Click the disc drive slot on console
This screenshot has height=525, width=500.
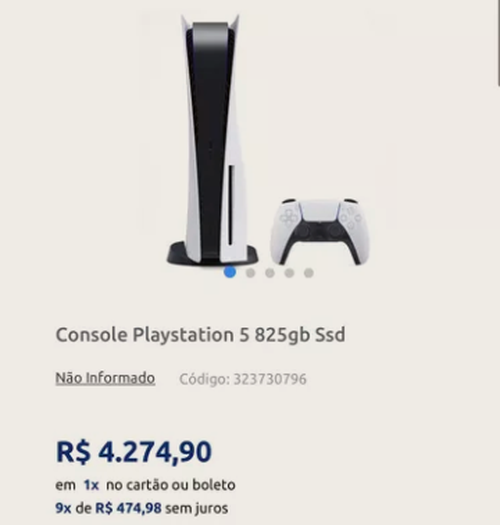coord(230,206)
